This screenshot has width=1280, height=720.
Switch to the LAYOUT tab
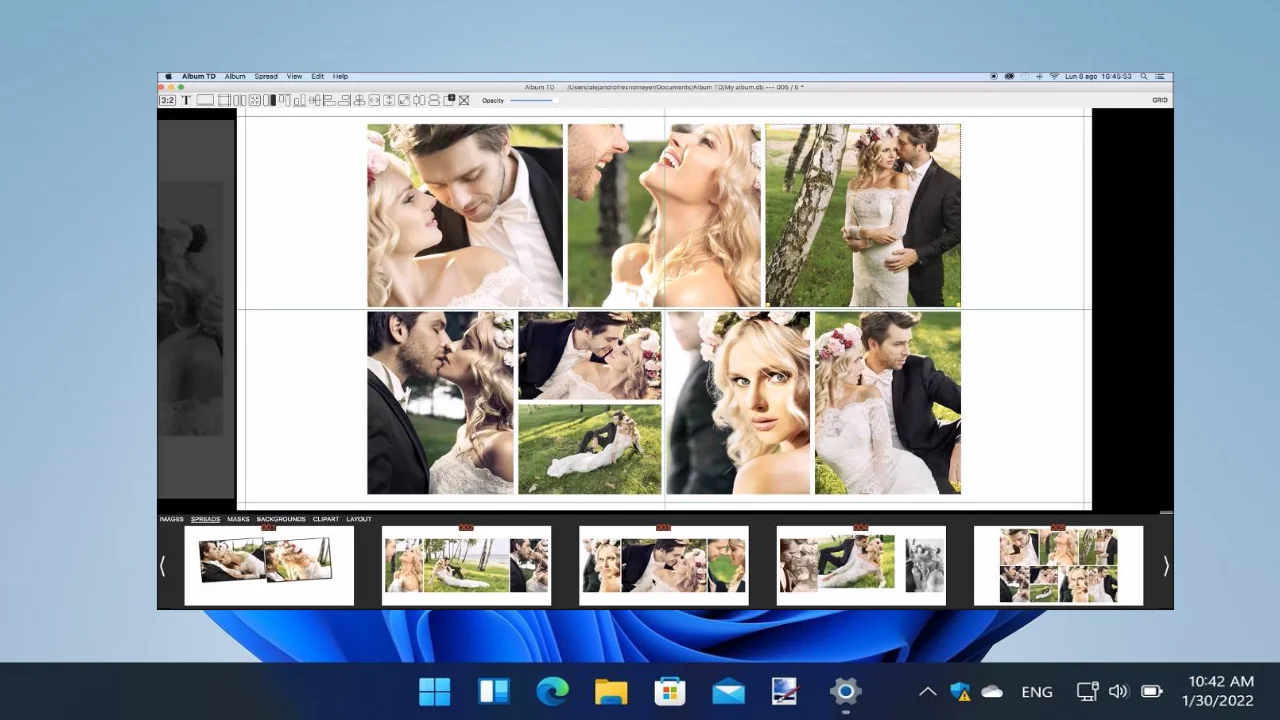click(x=359, y=519)
